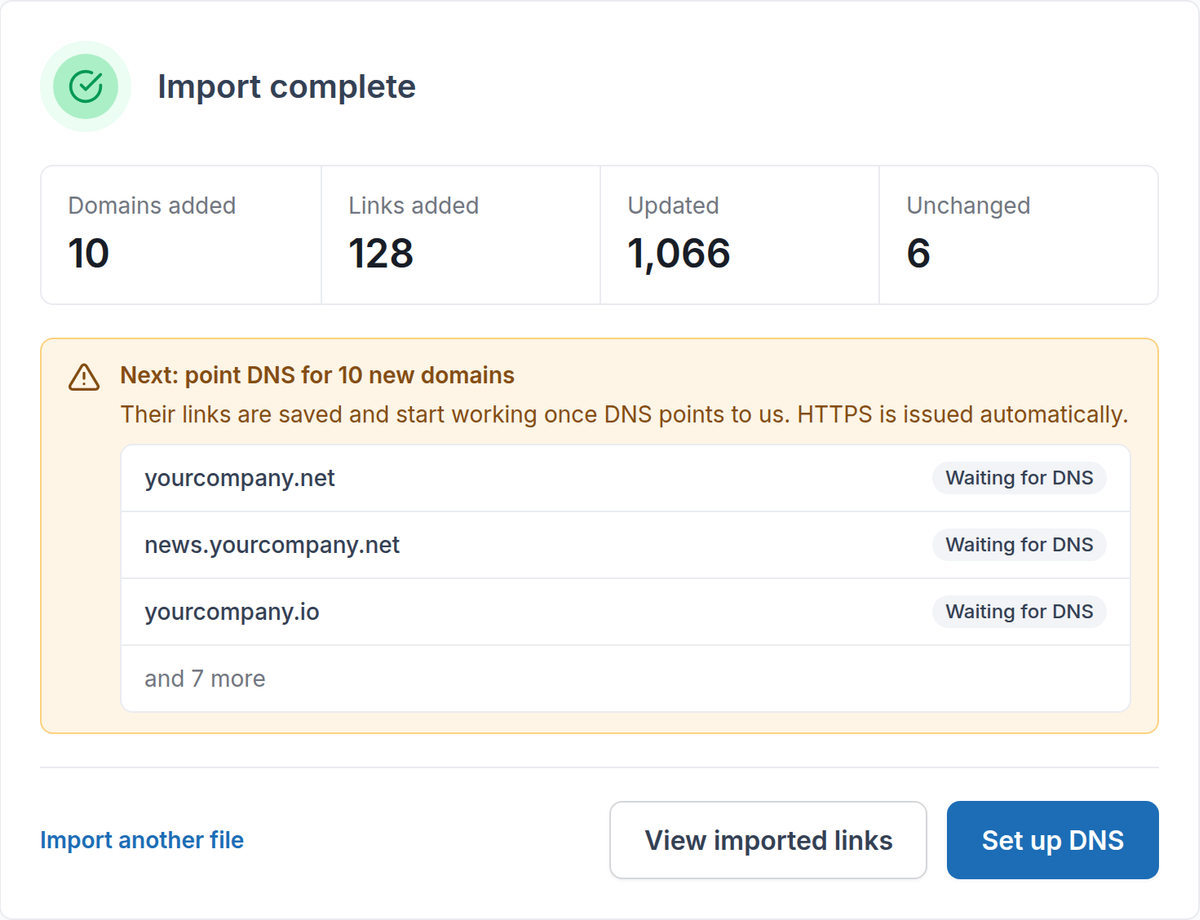Viewport: 1200px width, 920px height.
Task: Click Waiting for DNS badge for news.yourcompany.net
Action: (1019, 545)
